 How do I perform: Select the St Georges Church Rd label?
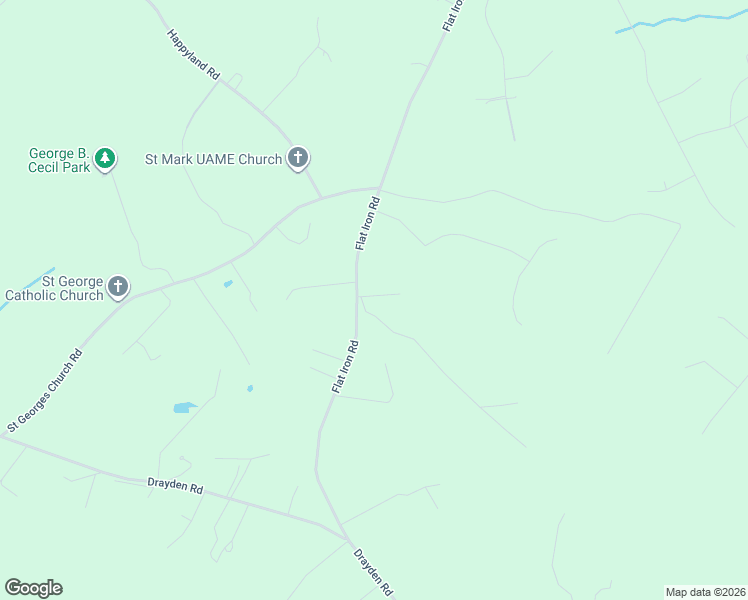click(x=45, y=391)
